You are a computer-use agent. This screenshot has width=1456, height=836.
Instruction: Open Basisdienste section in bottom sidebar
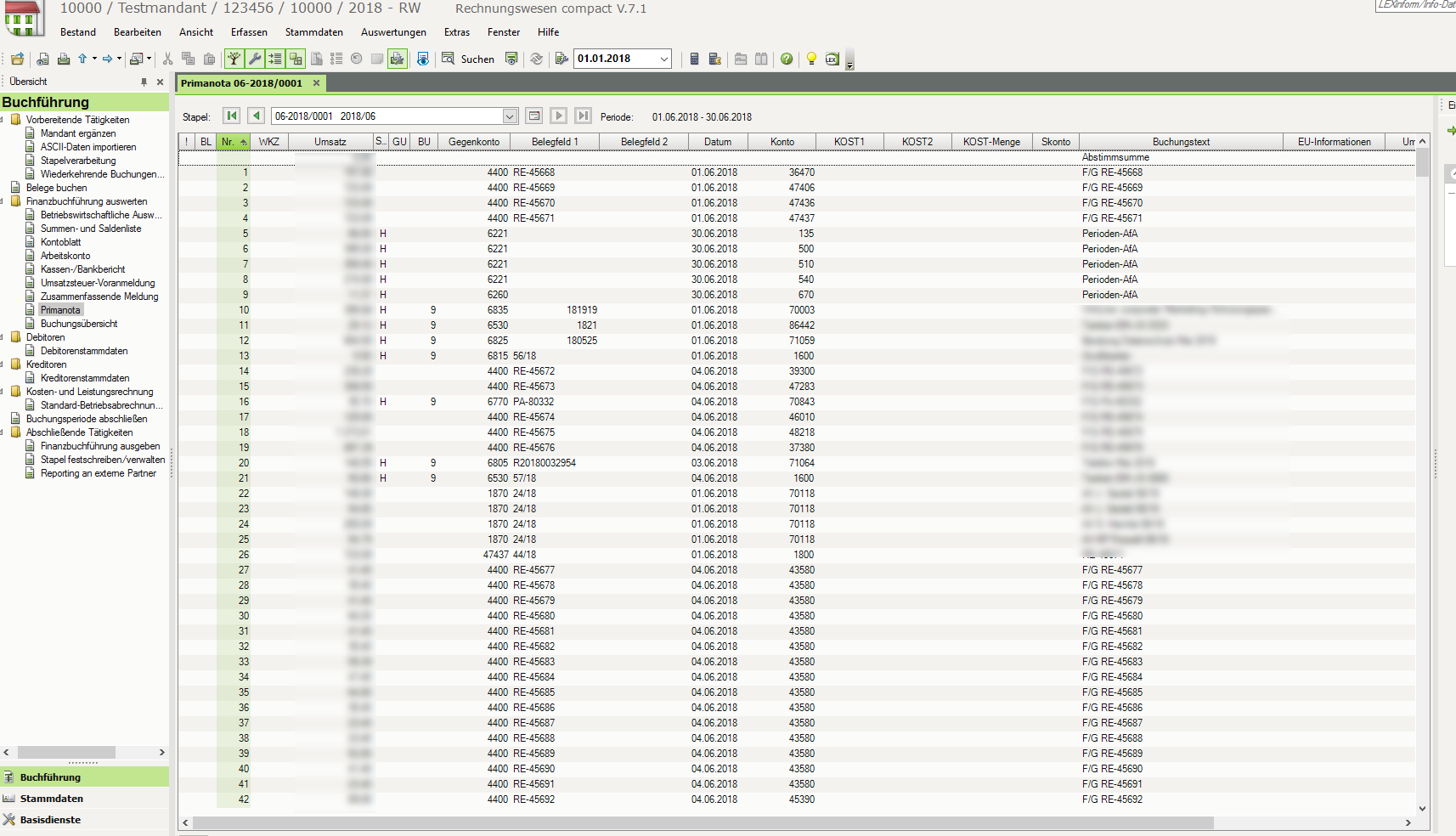click(x=50, y=820)
